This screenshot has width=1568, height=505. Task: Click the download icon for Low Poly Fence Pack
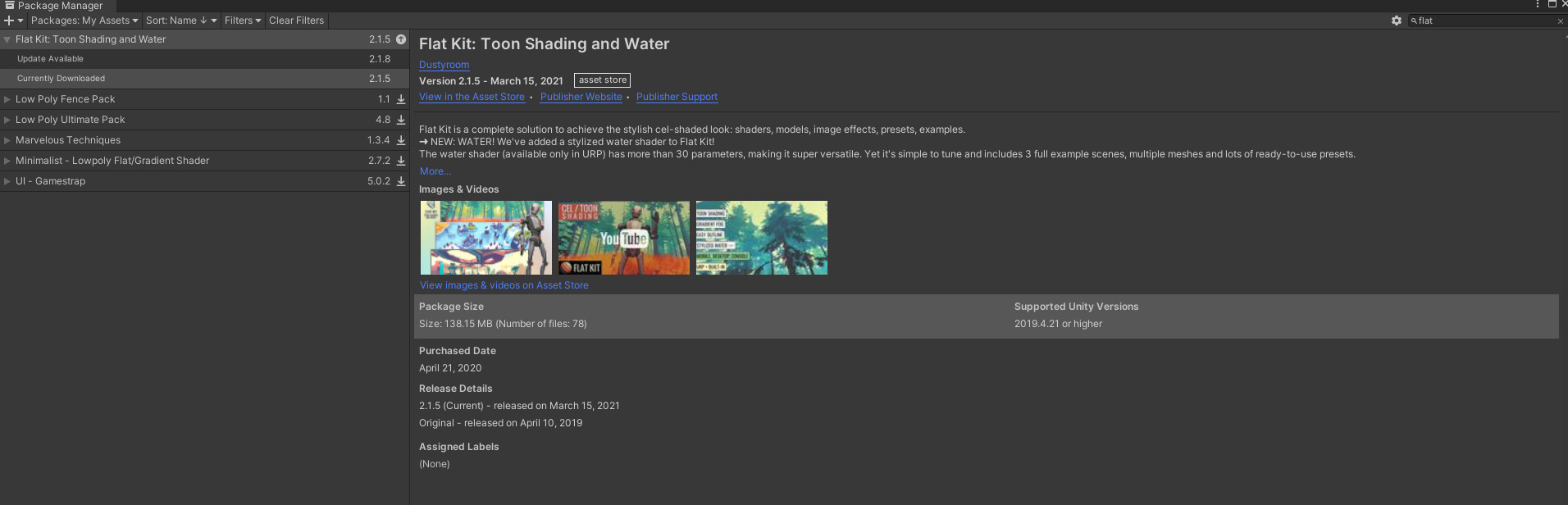tap(401, 99)
